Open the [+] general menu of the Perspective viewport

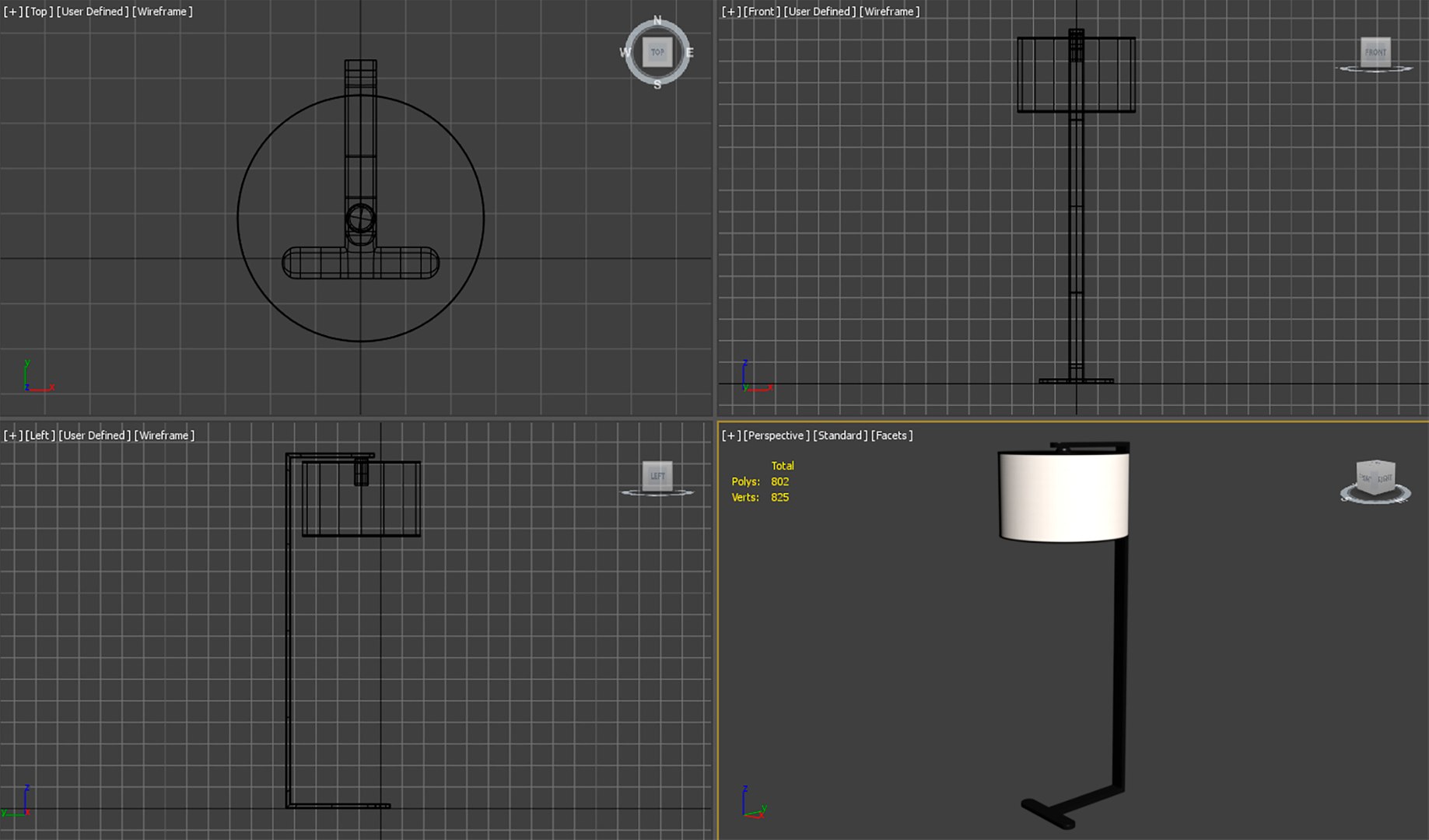coord(731,436)
